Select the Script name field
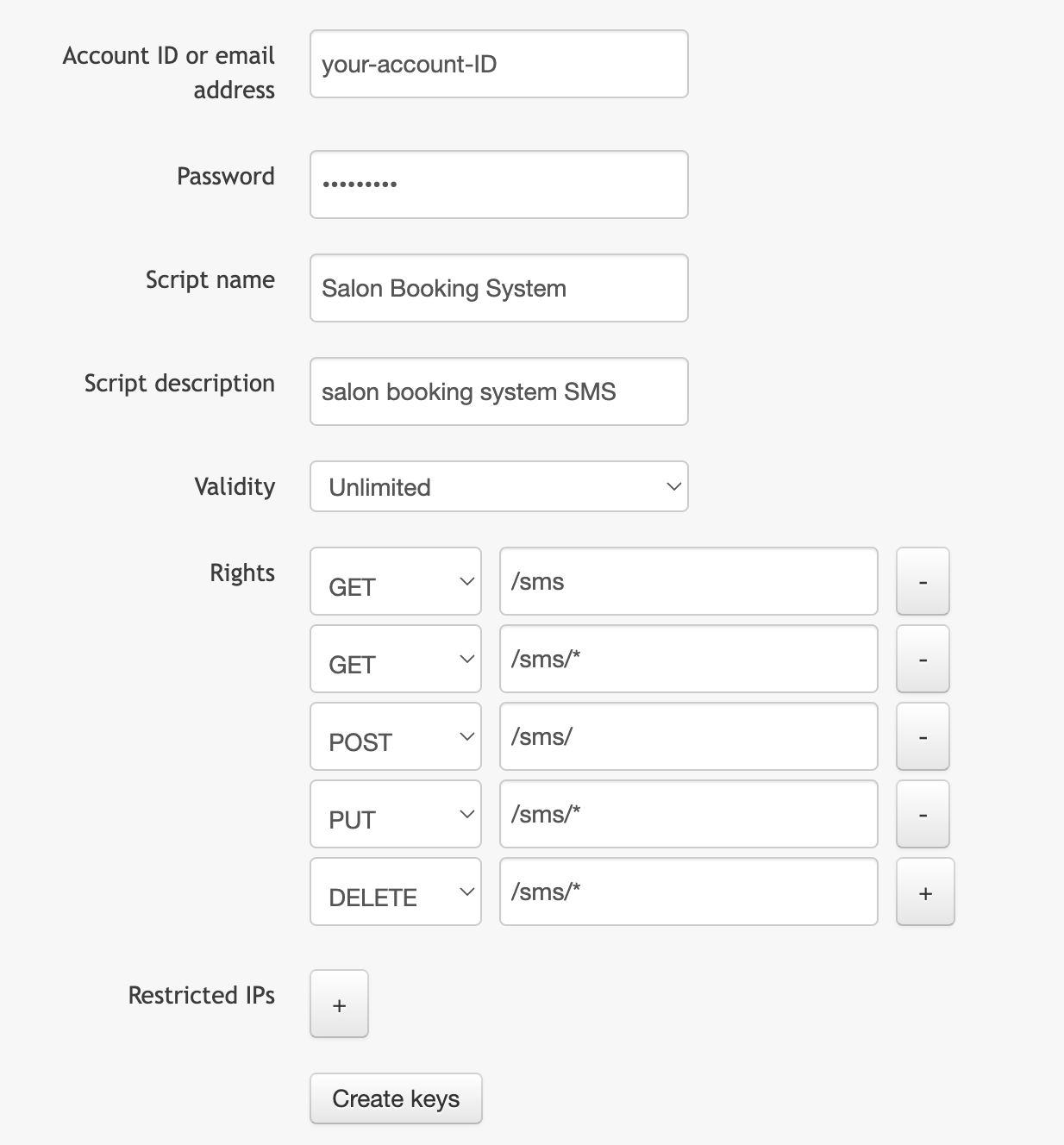The height and width of the screenshot is (1145, 1064). coord(499,288)
